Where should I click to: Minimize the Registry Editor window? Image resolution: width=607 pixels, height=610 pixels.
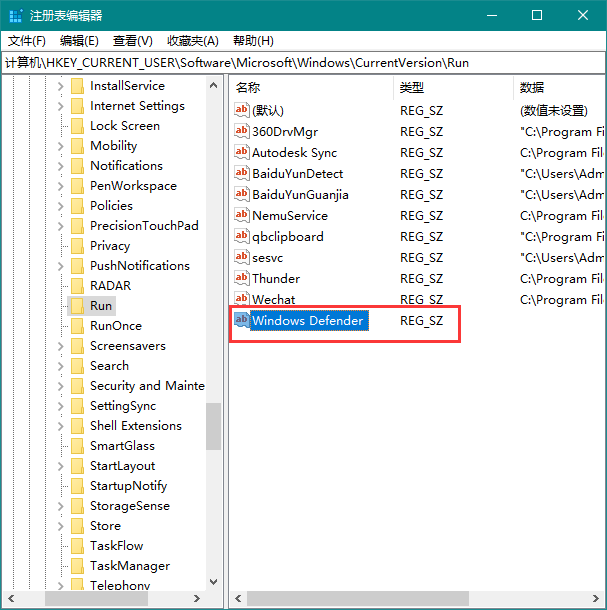click(x=492, y=16)
